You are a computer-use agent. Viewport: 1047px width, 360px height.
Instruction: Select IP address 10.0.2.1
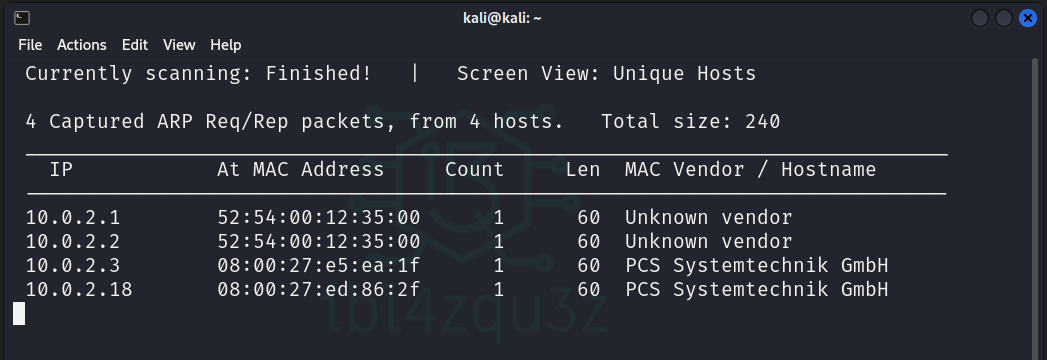[x=73, y=218]
